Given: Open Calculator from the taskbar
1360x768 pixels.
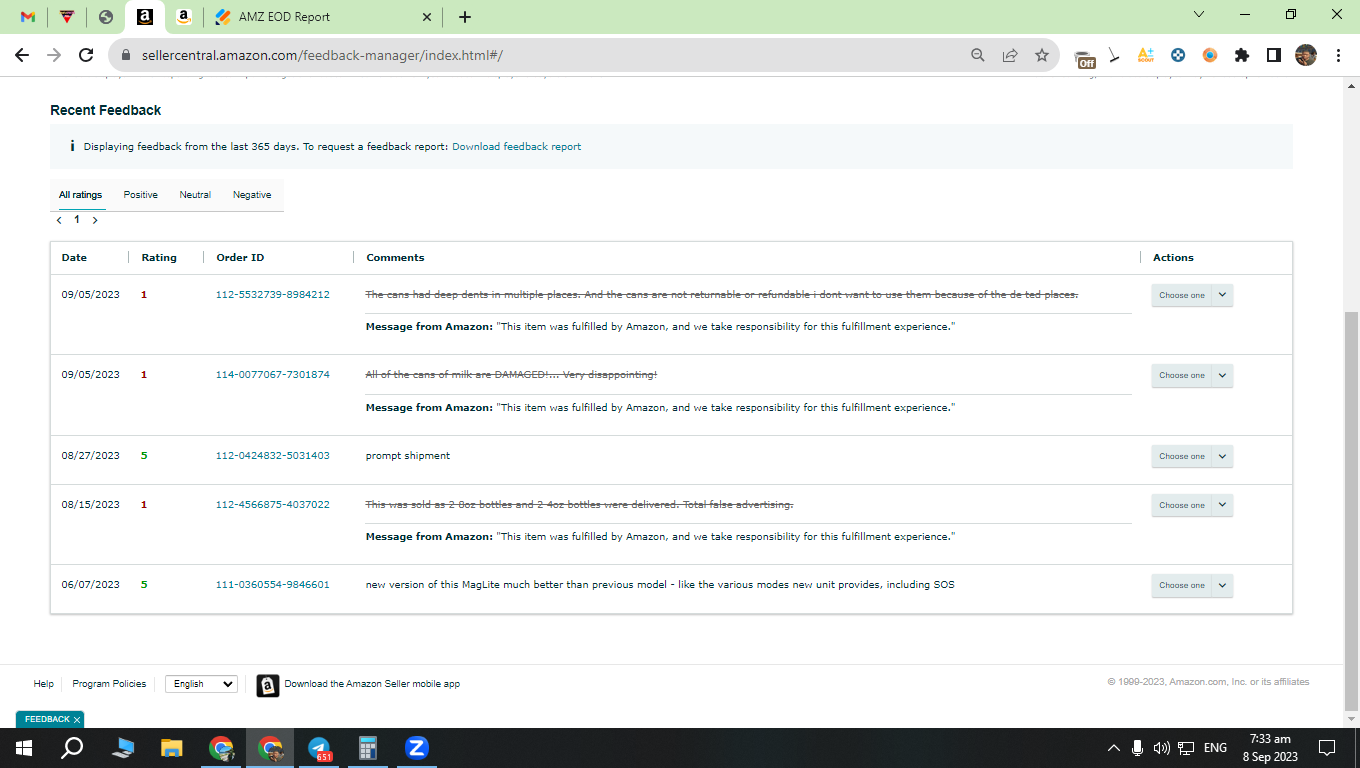Looking at the screenshot, I should pos(368,747).
